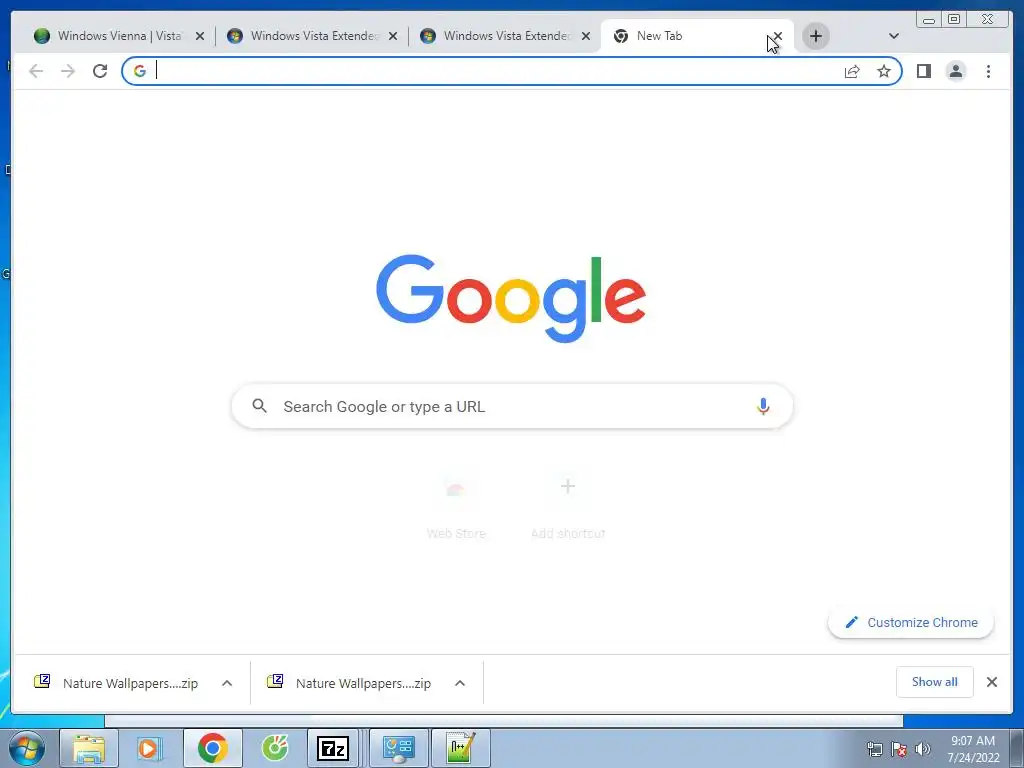Viewport: 1024px width, 768px height.
Task: Open the green notepad app in taskbar
Action: [x=460, y=748]
